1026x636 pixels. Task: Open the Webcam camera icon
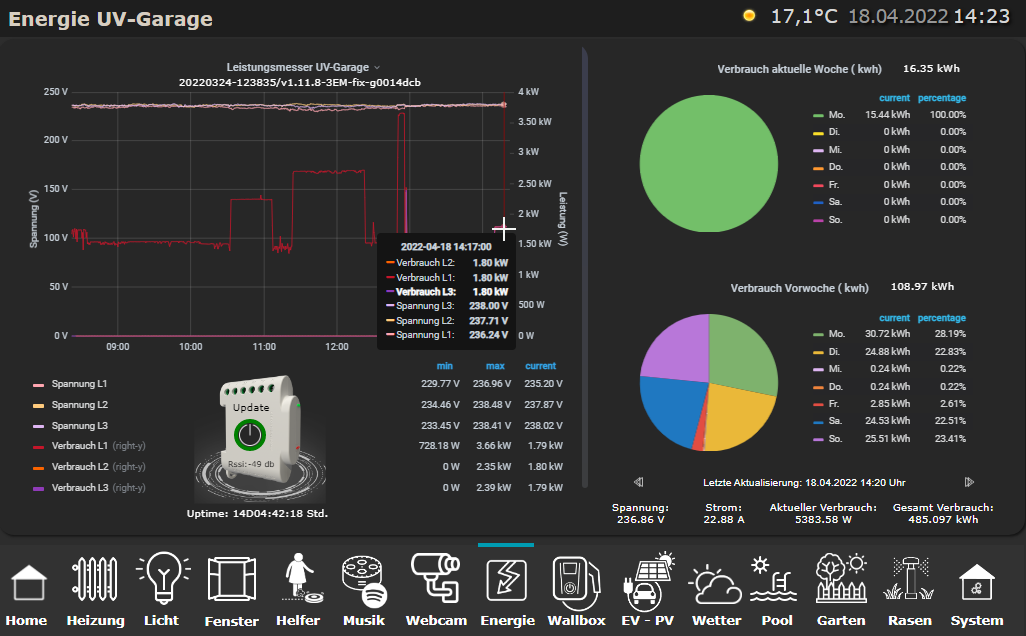click(x=436, y=580)
